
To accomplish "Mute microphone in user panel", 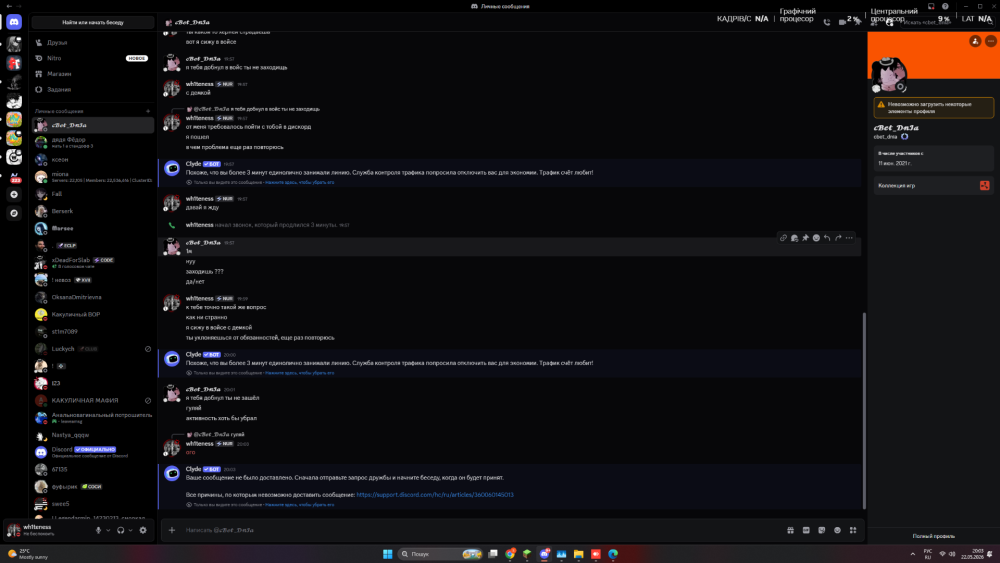I will click(98, 530).
